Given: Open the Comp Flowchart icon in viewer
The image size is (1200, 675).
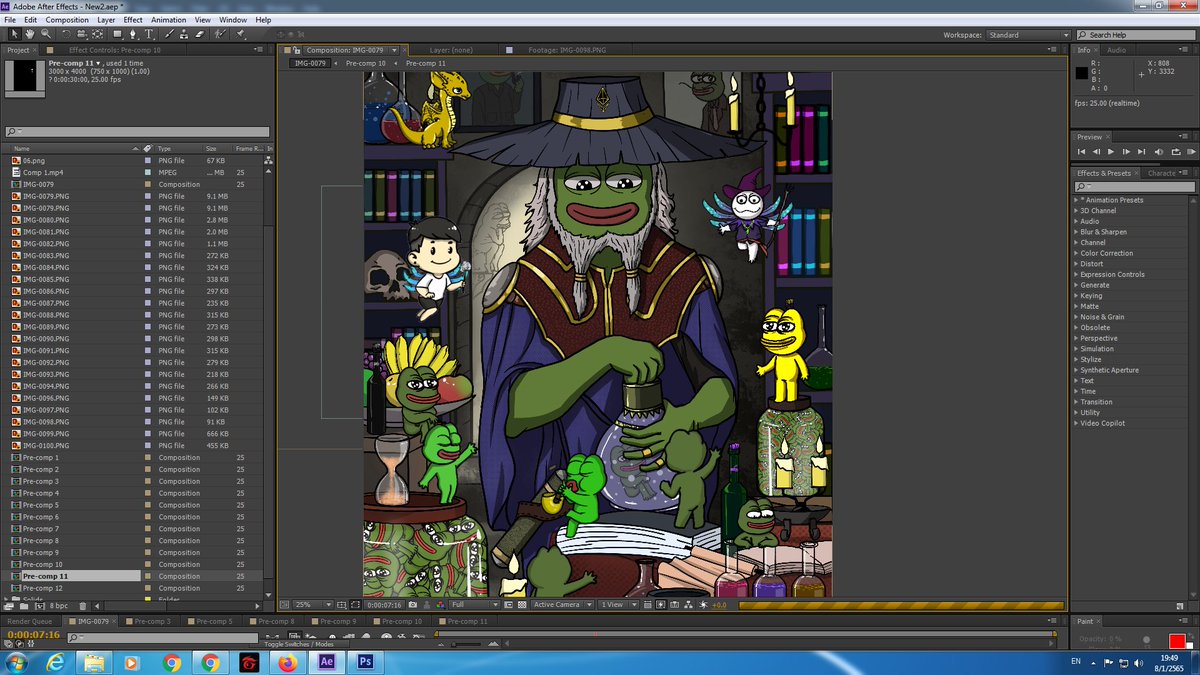Looking at the screenshot, I should click(x=688, y=604).
